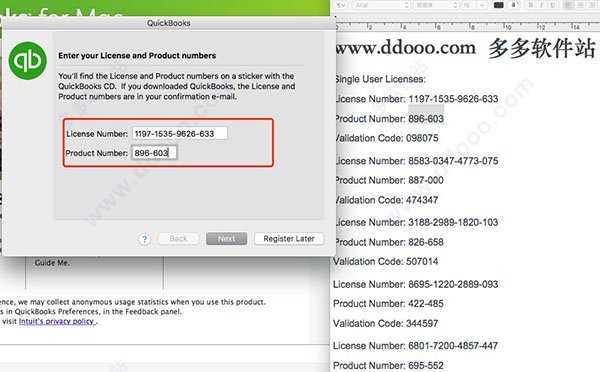Focus the Product Number input field
This screenshot has width=600, height=372.
pos(155,153)
